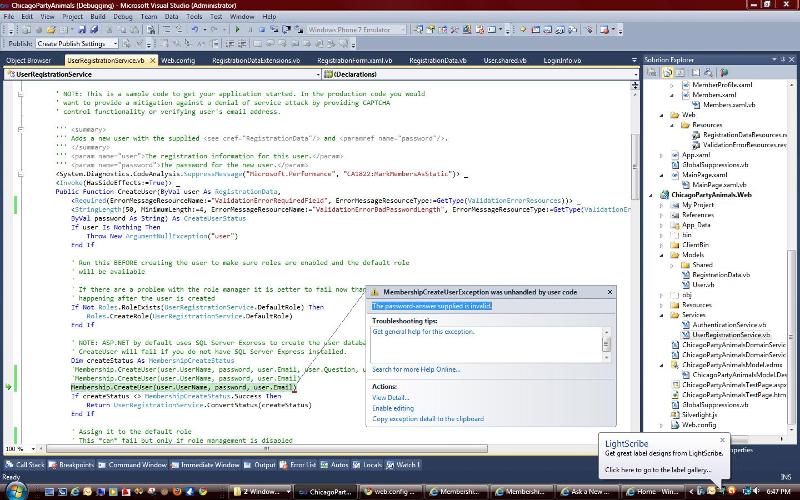Screen dimensions: 800x500
Task: Expand the References node in Solution Explorer
Action: point(662,215)
